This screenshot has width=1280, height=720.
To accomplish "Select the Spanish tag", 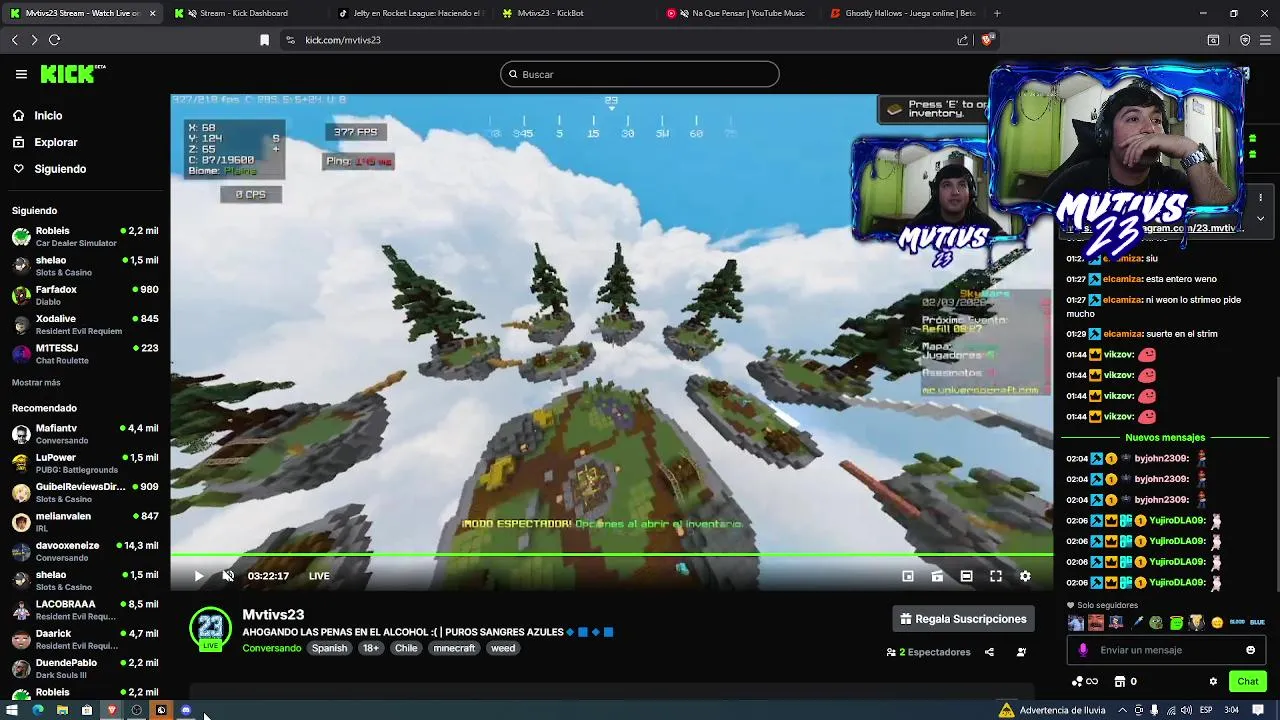I will tap(329, 648).
